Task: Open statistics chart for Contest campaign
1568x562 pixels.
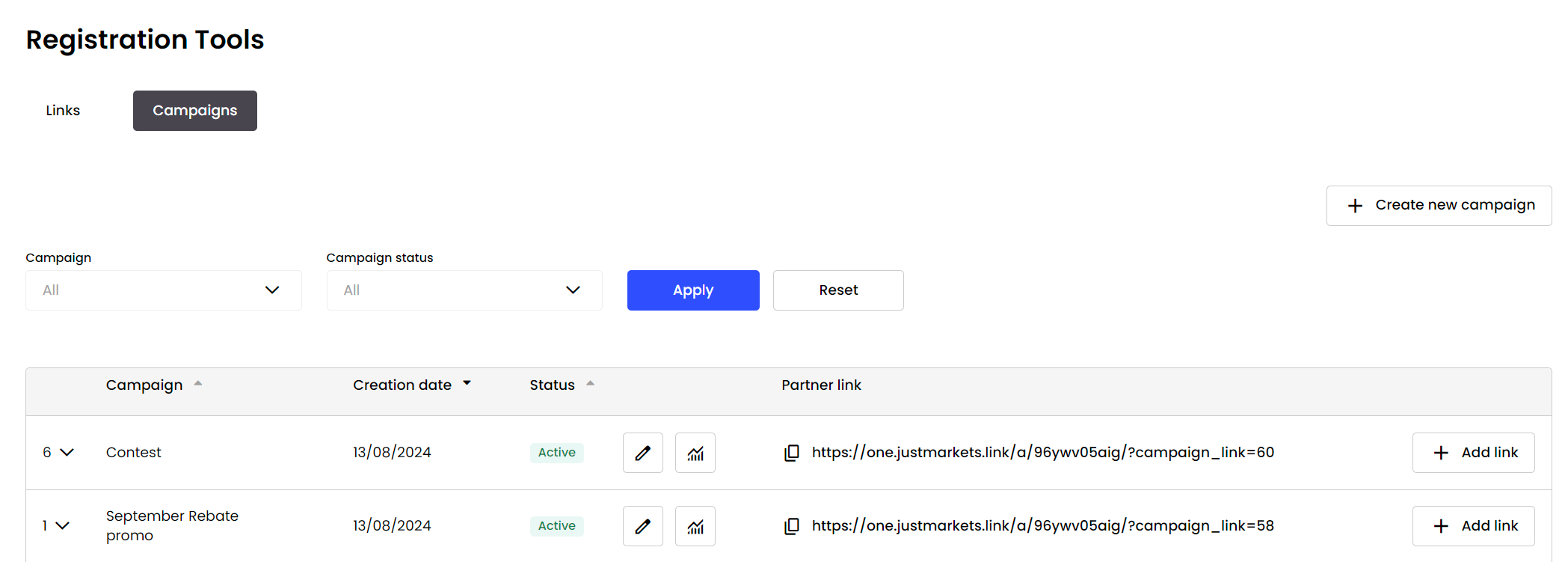Action: [695, 453]
